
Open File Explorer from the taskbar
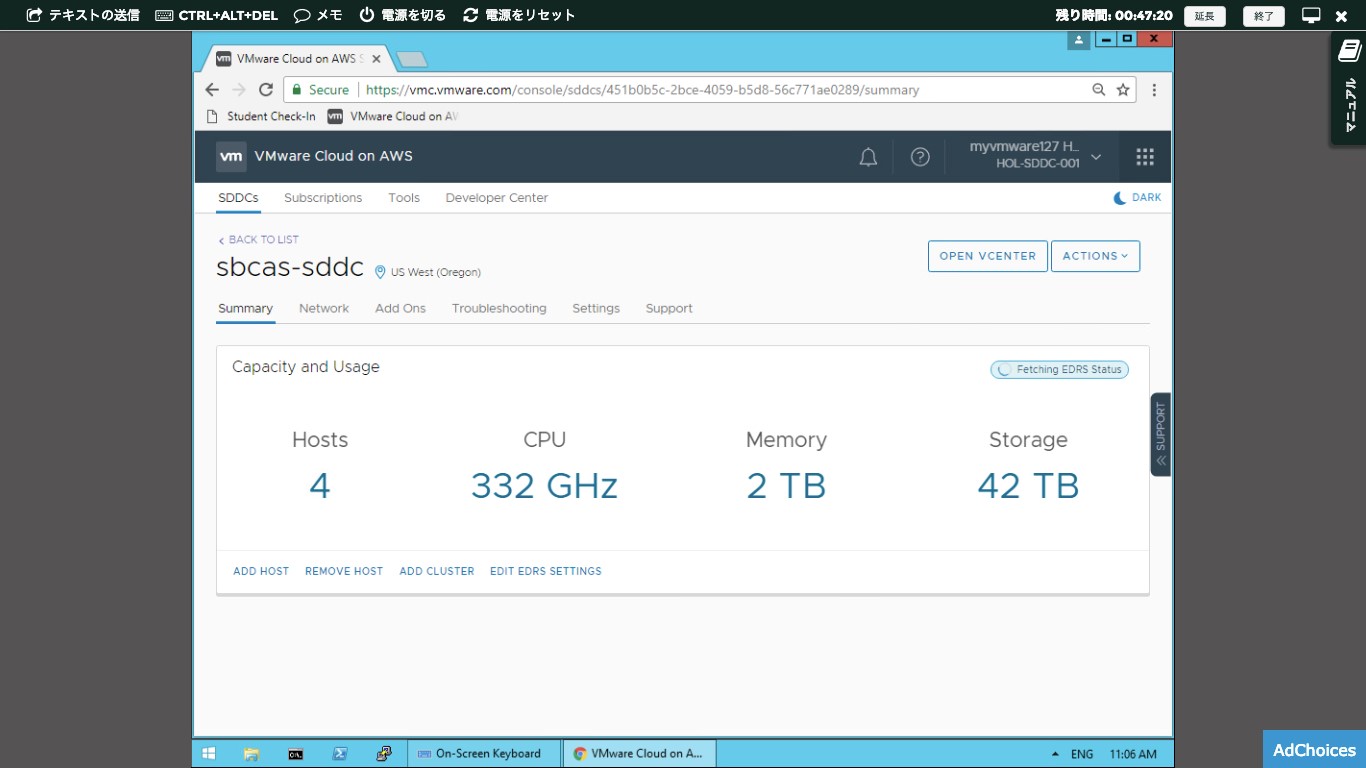pos(252,754)
